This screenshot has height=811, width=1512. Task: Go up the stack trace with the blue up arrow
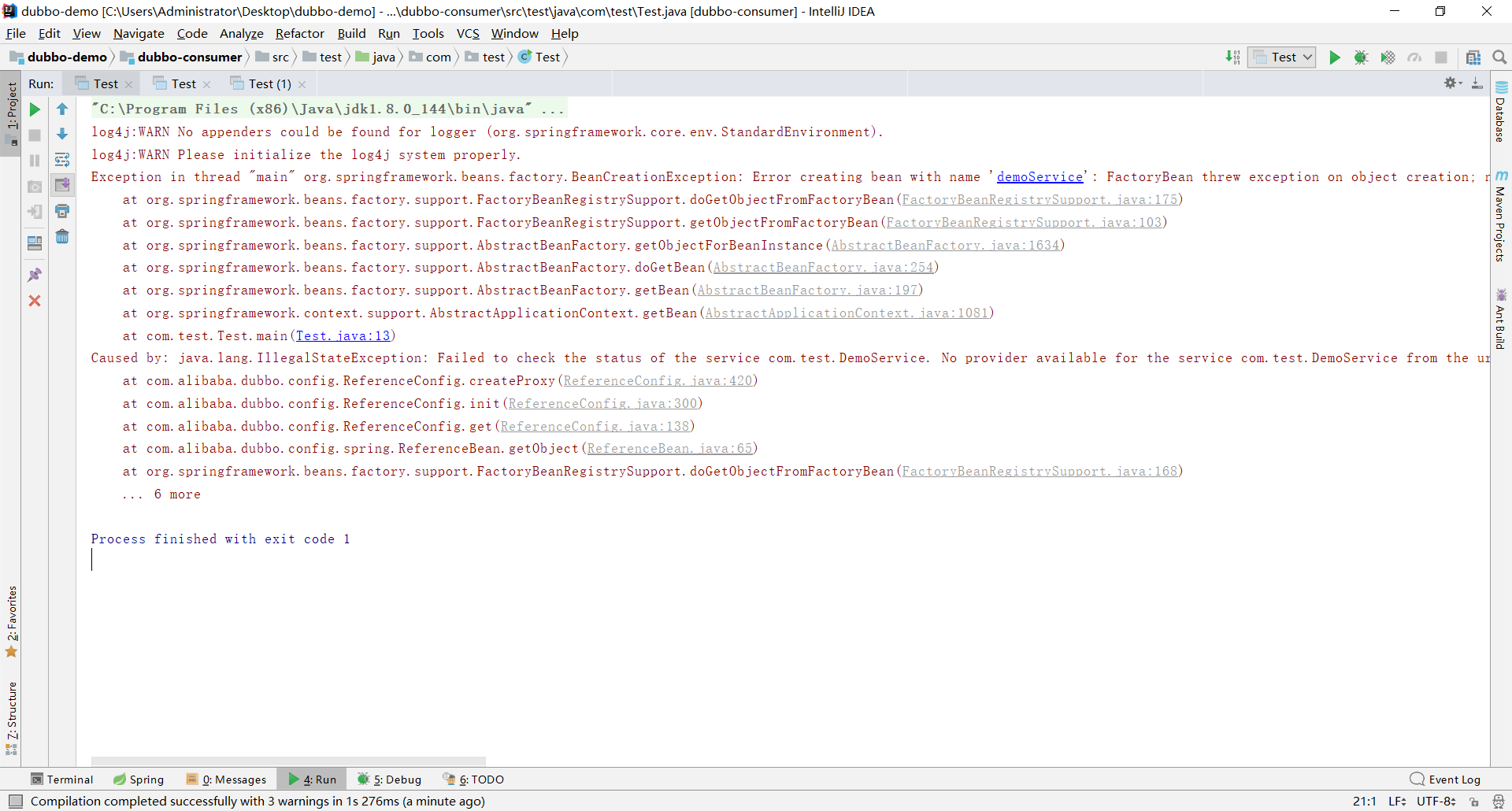pyautogui.click(x=62, y=109)
